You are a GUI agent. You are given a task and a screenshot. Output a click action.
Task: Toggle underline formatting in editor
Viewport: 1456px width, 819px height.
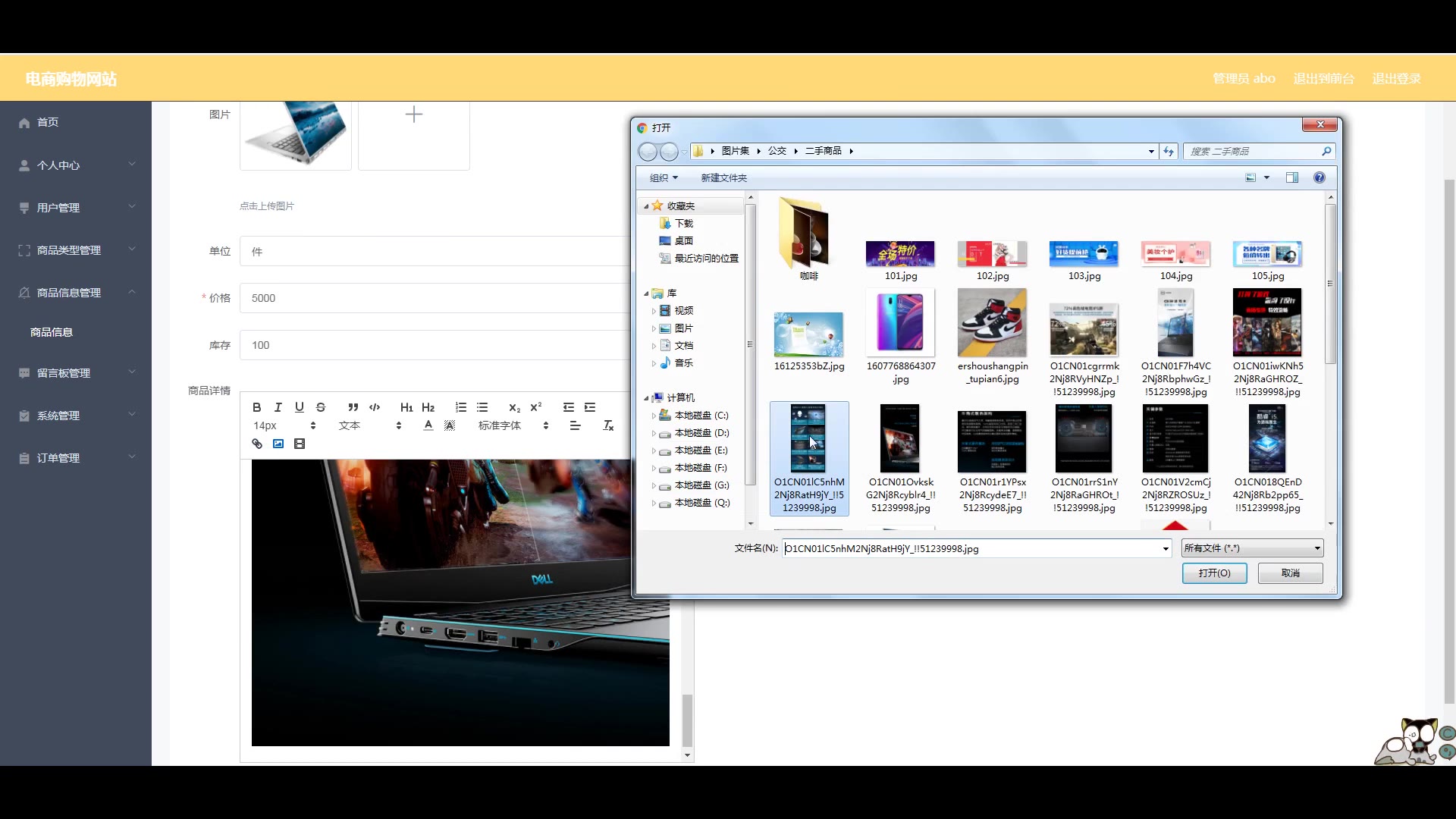[299, 407]
